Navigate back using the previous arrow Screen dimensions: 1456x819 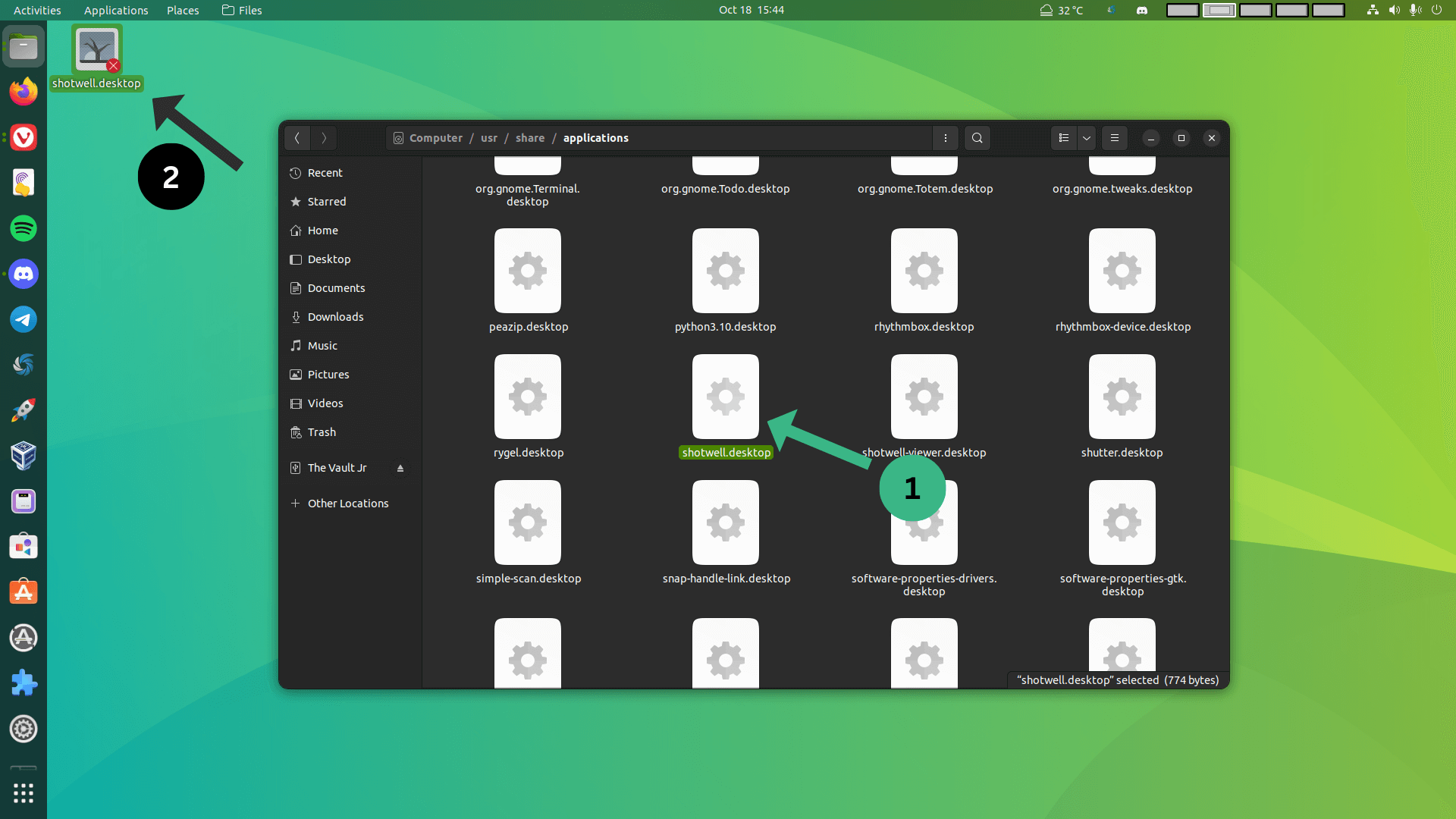tap(297, 138)
